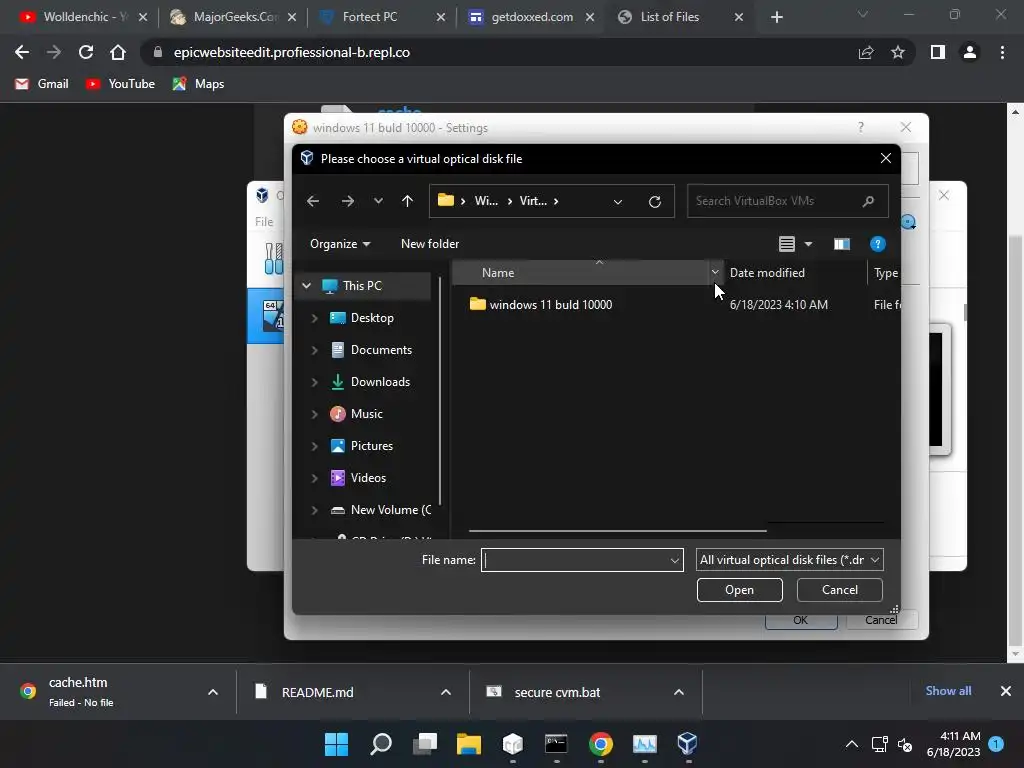Image resolution: width=1024 pixels, height=768 pixels.
Task: Open file dialog help icon
Action: [878, 244]
